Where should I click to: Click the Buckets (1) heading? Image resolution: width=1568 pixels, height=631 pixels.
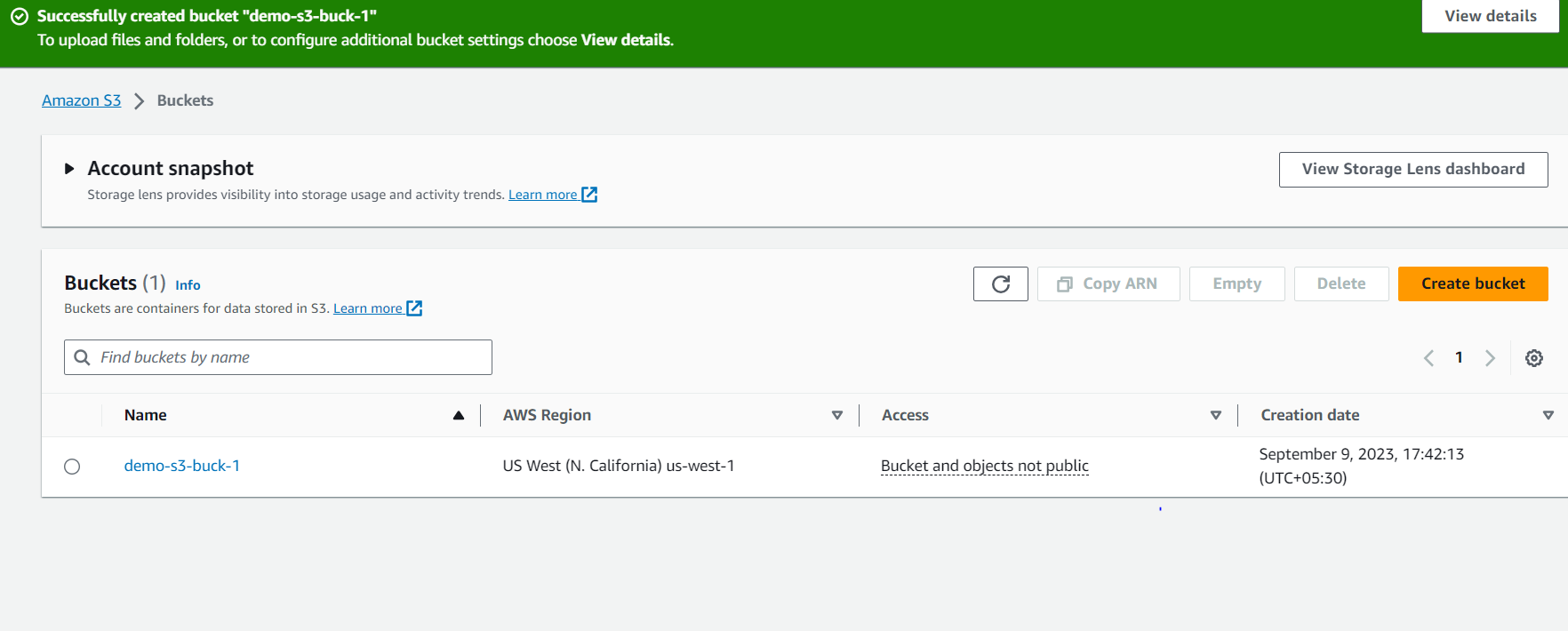pyautogui.click(x=115, y=283)
